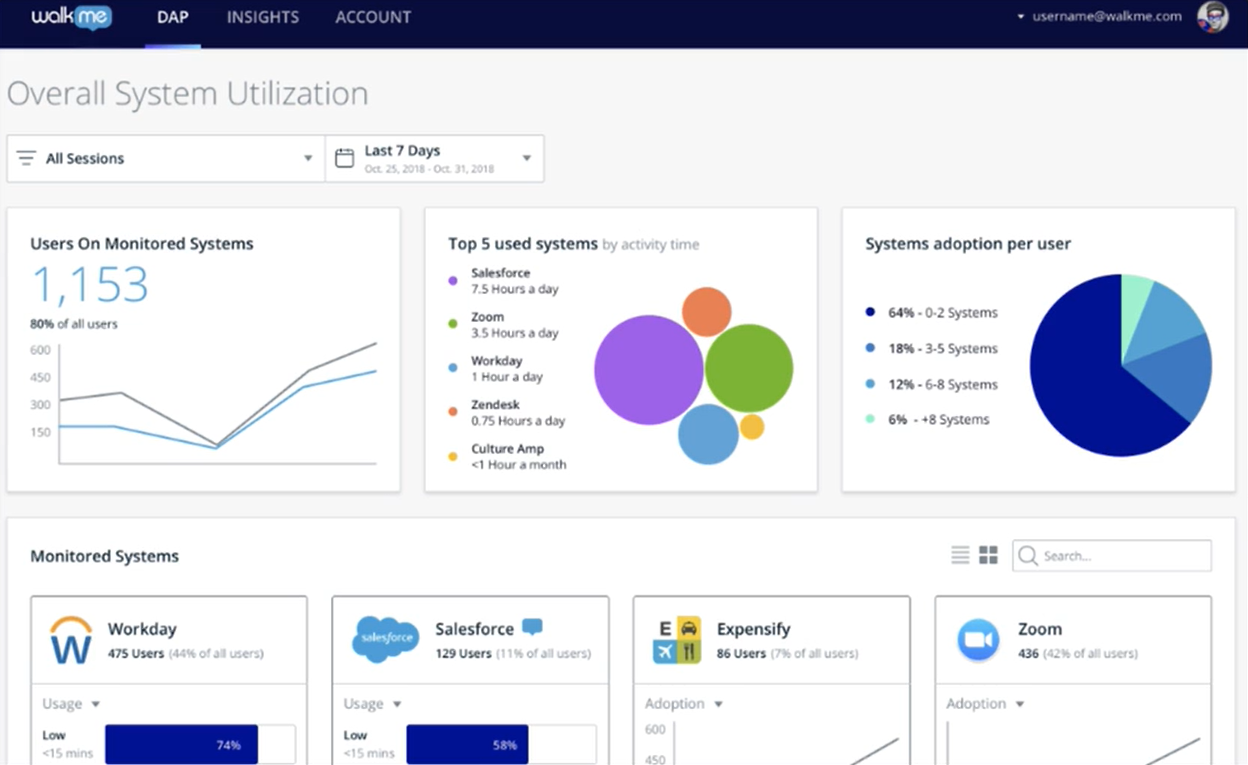Viewport: 1248px width, 765px height.
Task: Switch to grid view icon
Action: (x=988, y=555)
